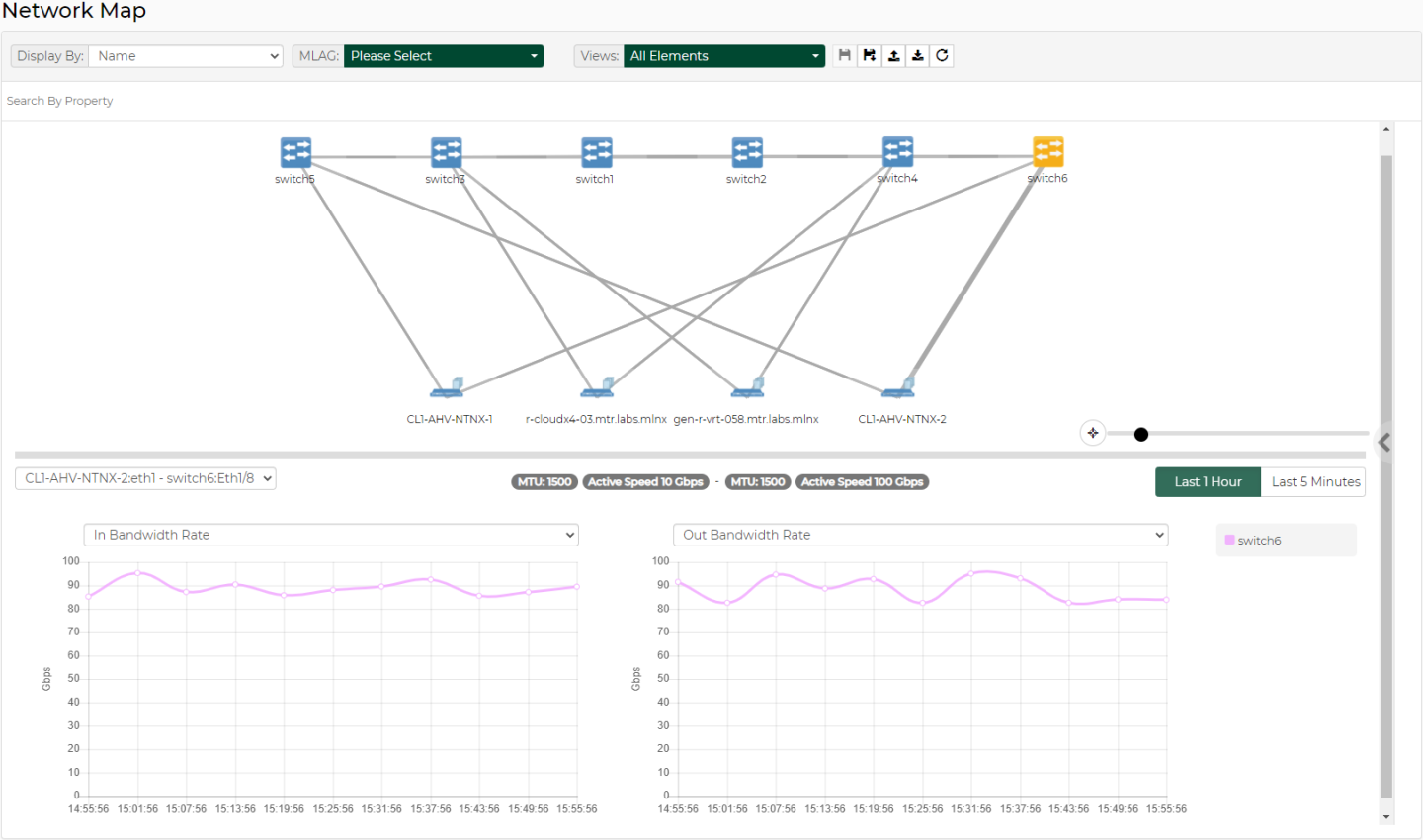Image resolution: width=1423 pixels, height=840 pixels.
Task: Expand the right side panel arrow
Action: click(1385, 443)
